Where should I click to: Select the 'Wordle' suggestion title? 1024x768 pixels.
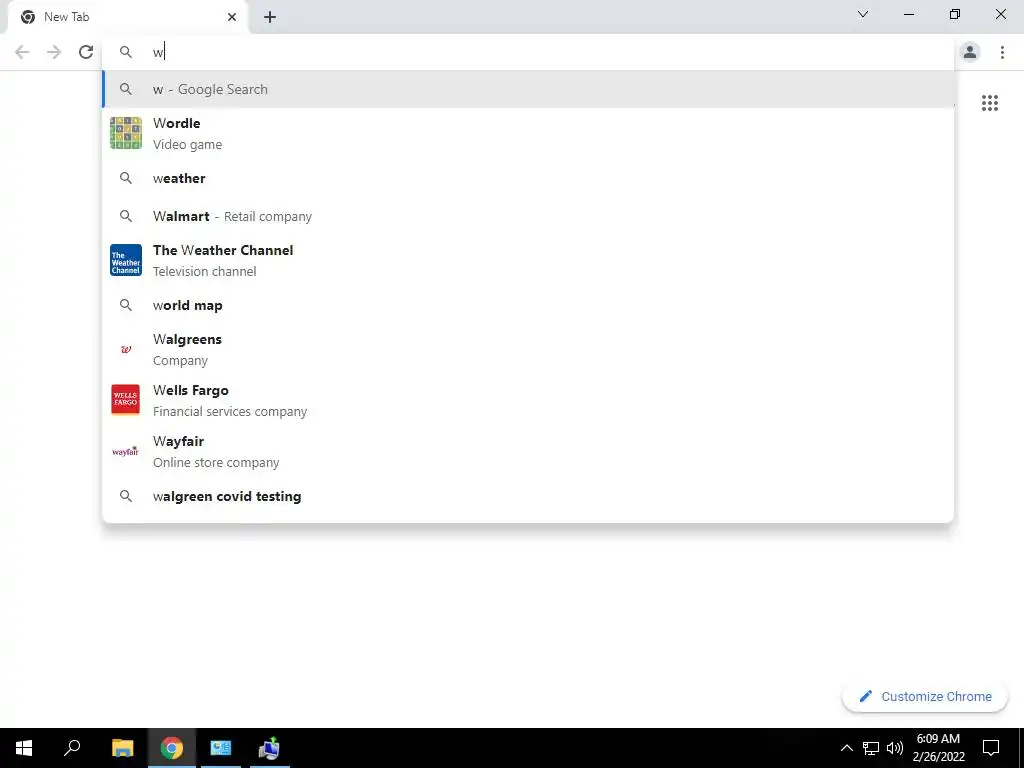click(x=176, y=123)
